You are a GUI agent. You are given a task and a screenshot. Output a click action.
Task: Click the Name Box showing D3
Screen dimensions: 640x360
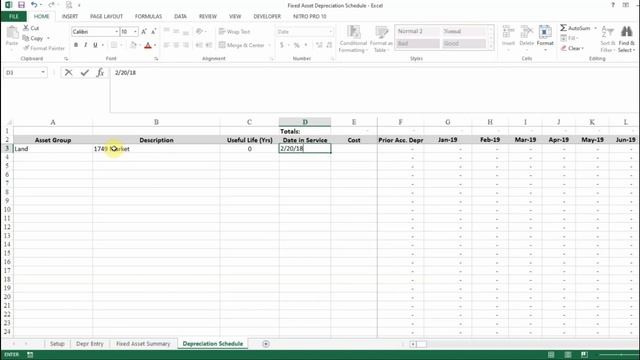click(21, 72)
